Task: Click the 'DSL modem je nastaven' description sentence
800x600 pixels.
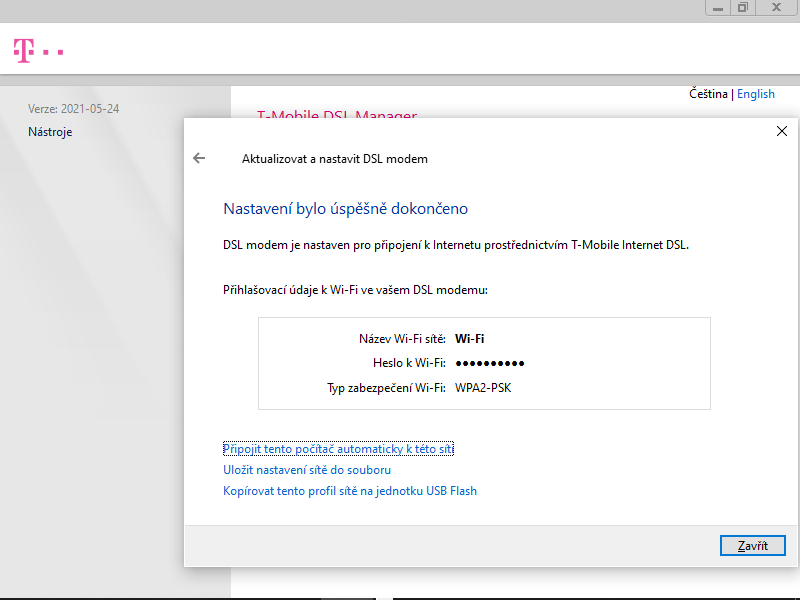Action: [x=456, y=245]
